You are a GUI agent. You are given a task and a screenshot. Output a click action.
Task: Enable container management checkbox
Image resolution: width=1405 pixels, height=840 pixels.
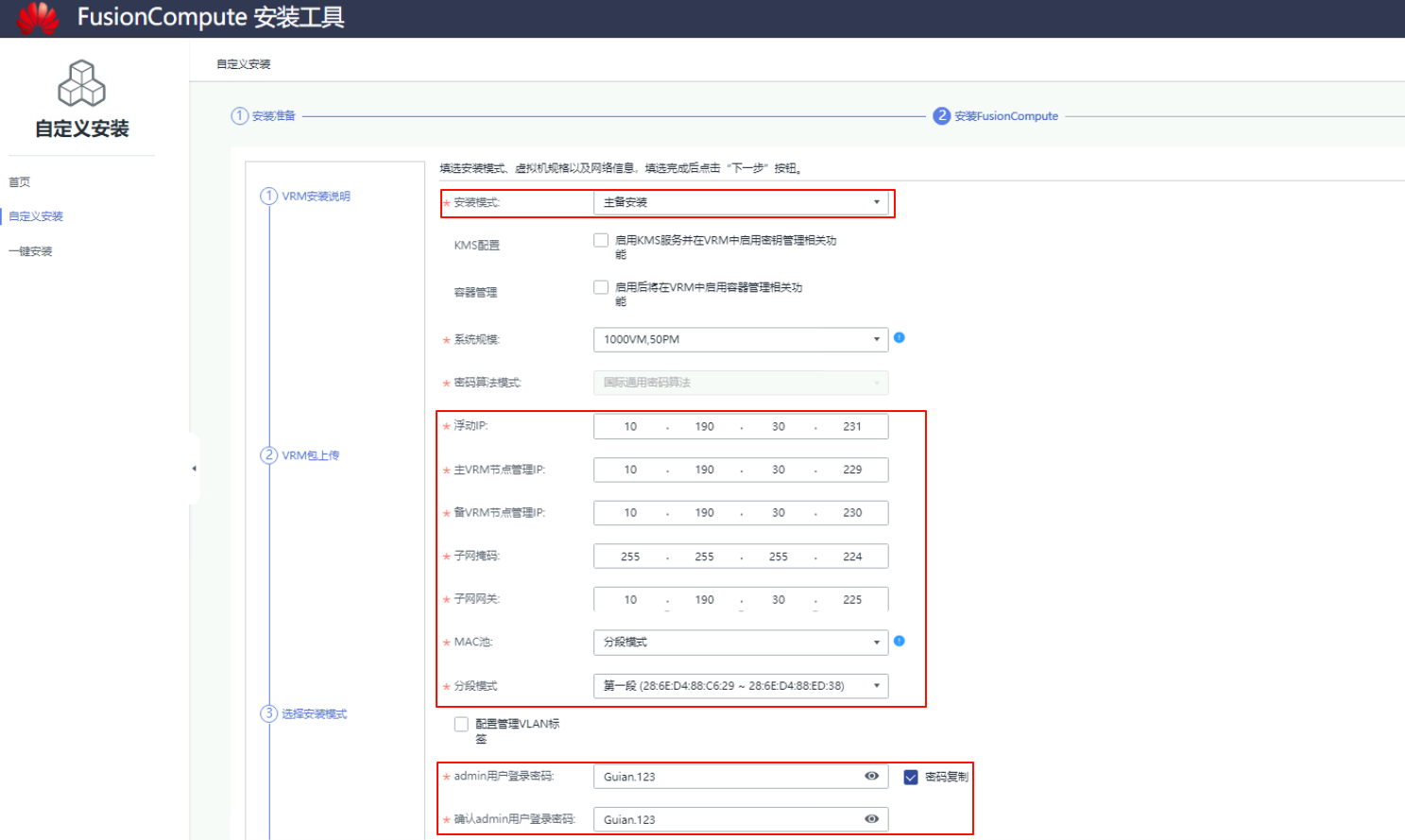tap(601, 287)
